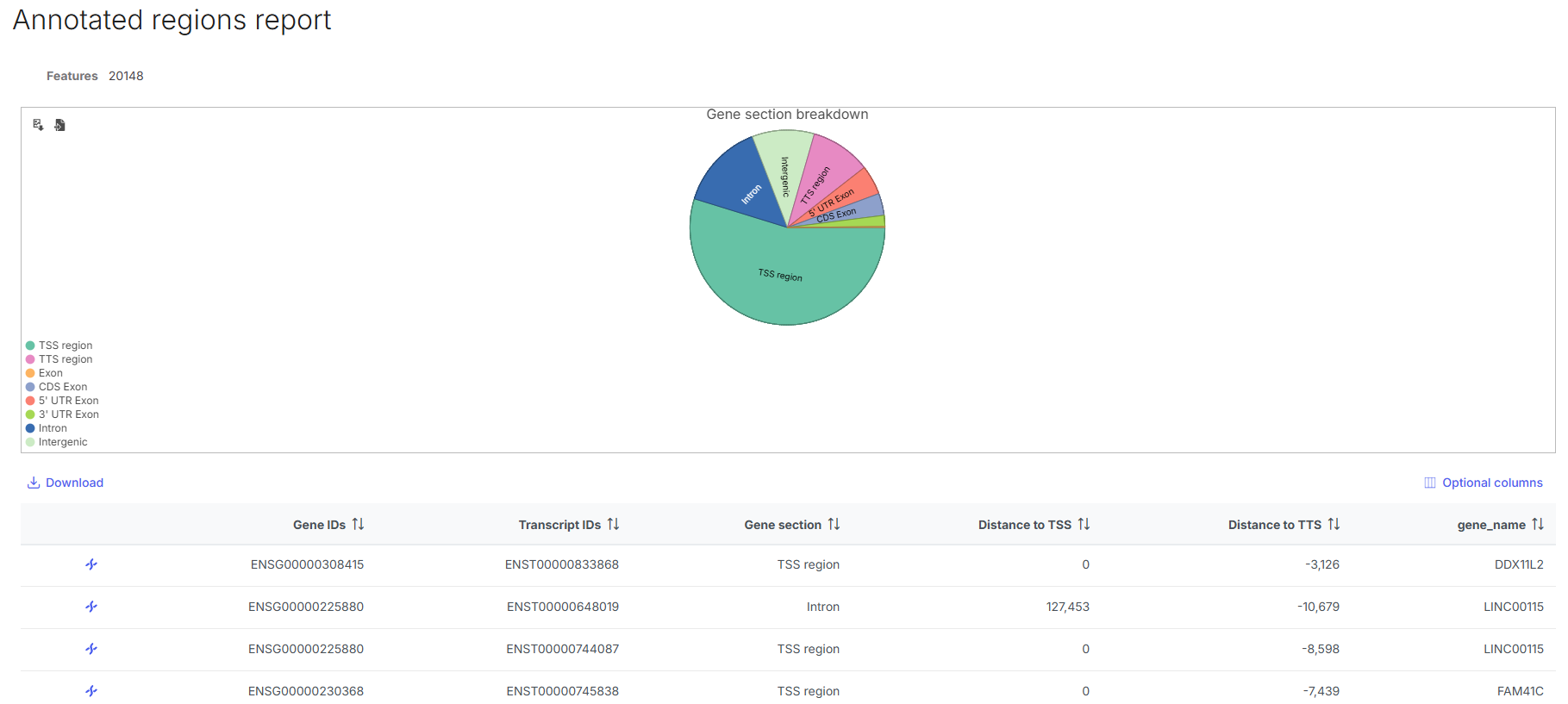Sort table by Transcript IDs arrows
This screenshot has width=1568, height=704.
pyautogui.click(x=613, y=524)
